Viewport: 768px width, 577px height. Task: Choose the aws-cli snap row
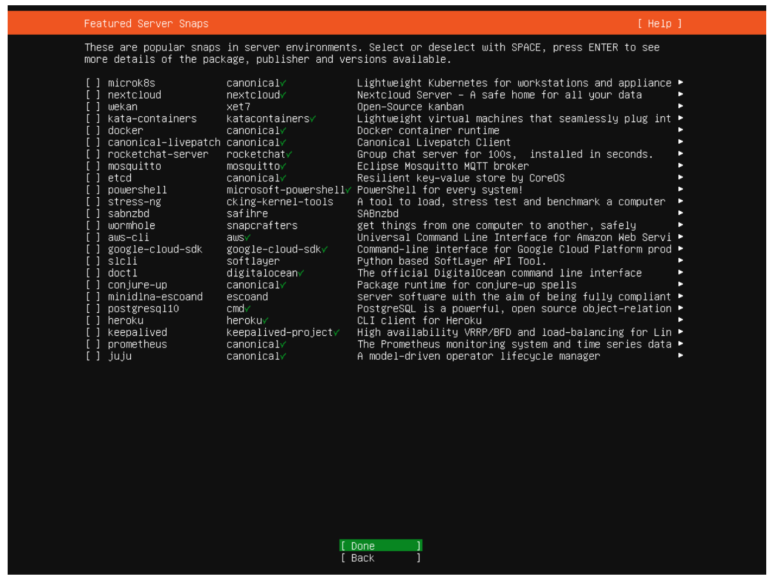click(130, 238)
